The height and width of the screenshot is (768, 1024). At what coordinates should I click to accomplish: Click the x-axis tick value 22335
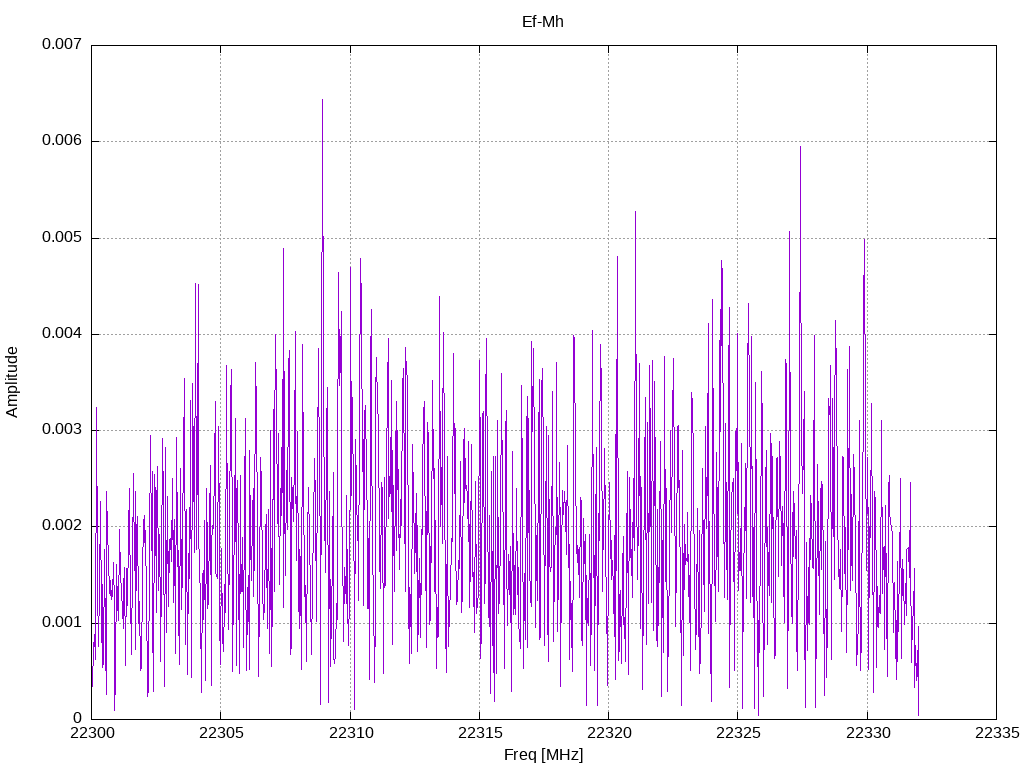(997, 733)
